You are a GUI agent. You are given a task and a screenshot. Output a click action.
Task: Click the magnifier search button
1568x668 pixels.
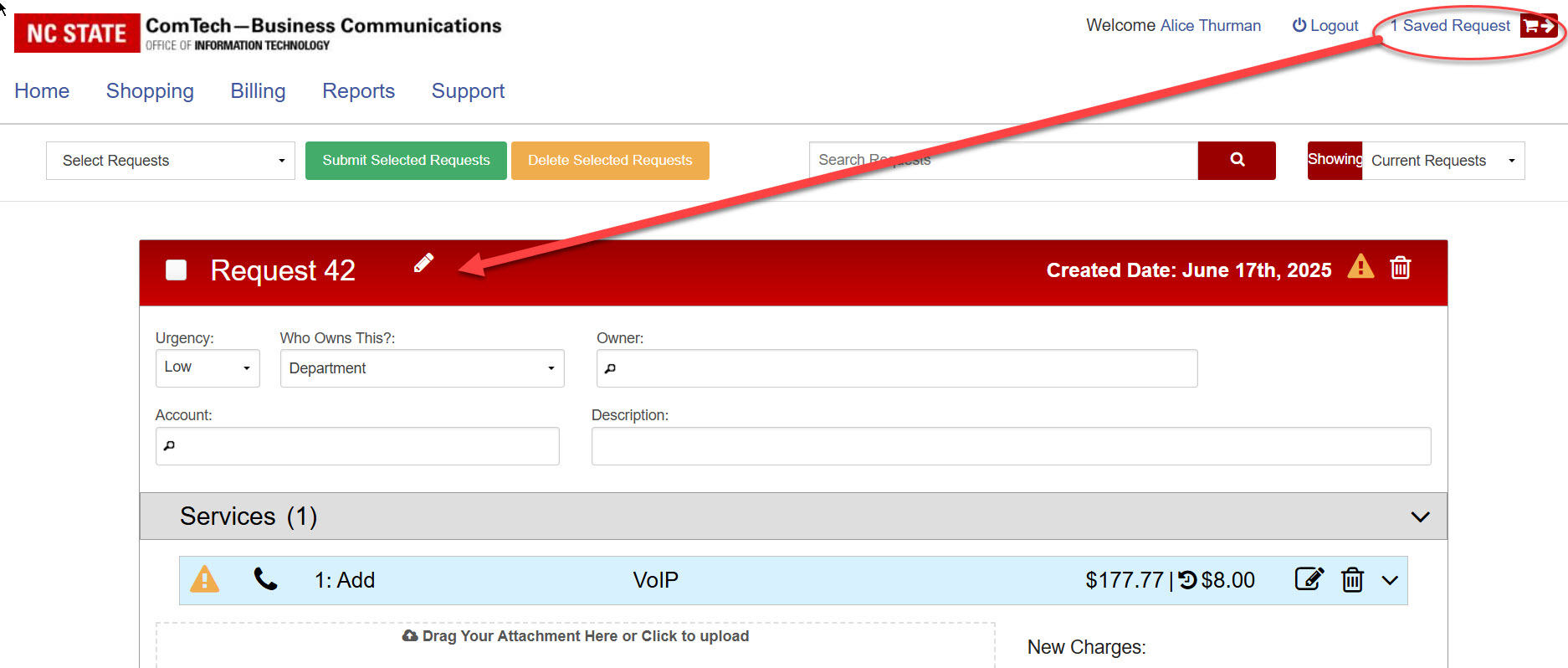click(1236, 160)
